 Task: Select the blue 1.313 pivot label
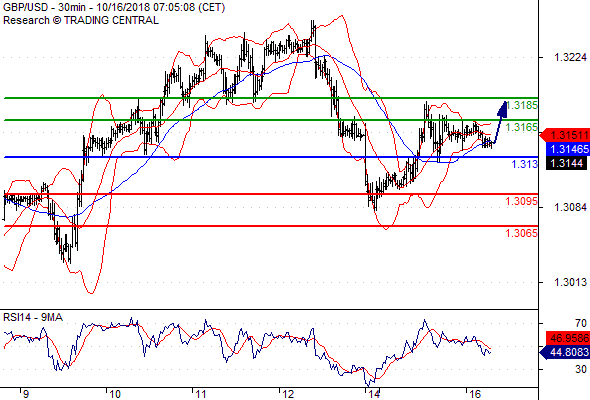[525, 164]
